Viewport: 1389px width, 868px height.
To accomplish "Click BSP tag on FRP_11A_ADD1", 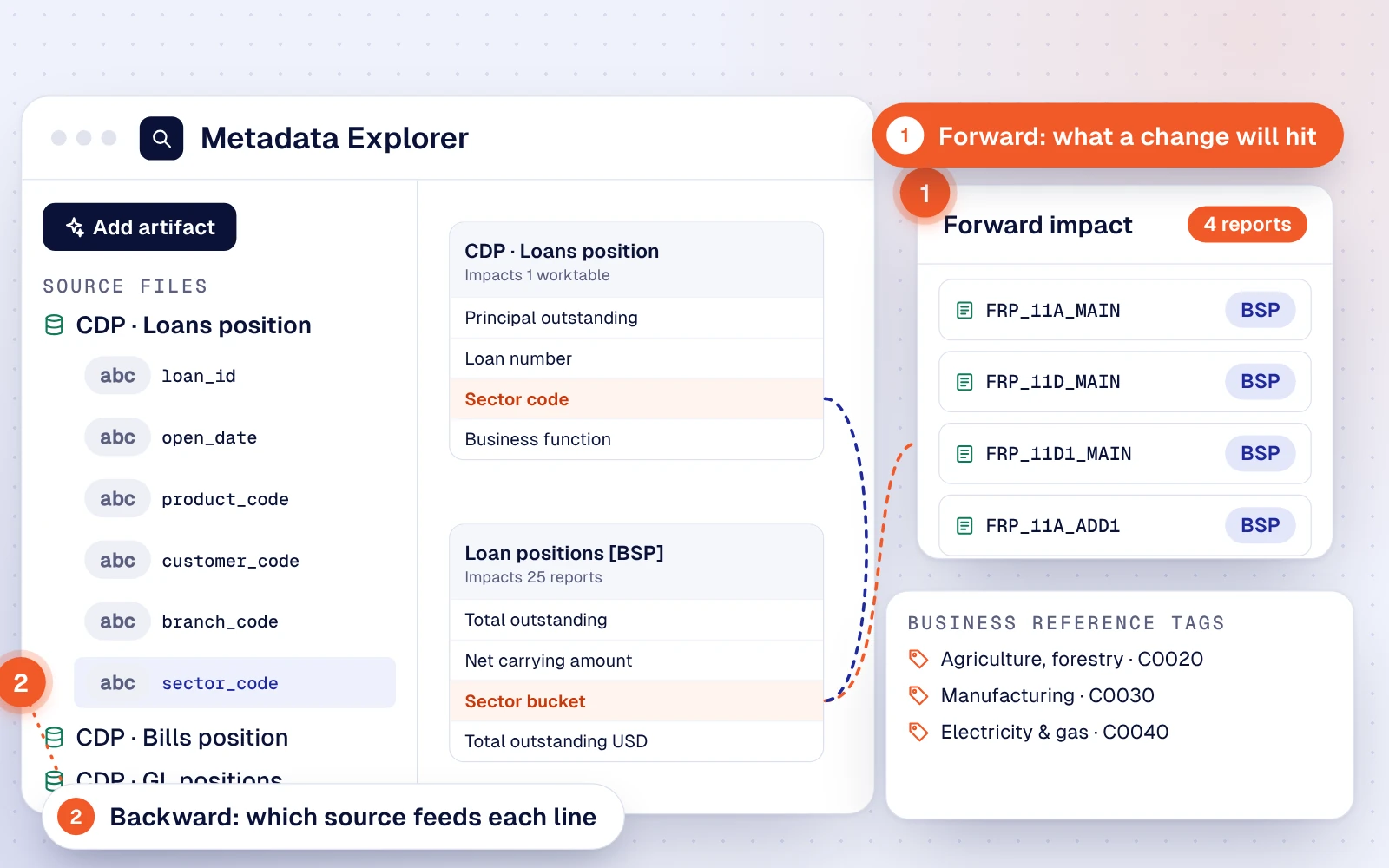I will tap(1260, 525).
